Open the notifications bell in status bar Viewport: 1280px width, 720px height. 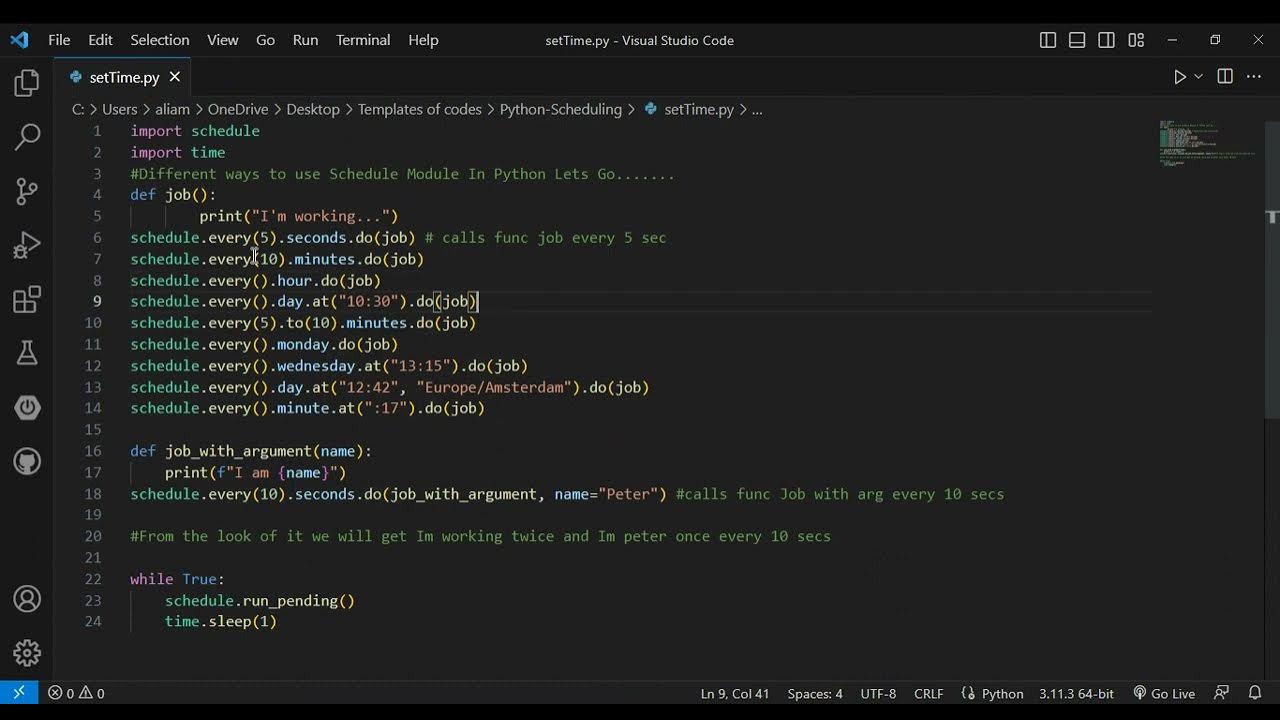point(1255,693)
